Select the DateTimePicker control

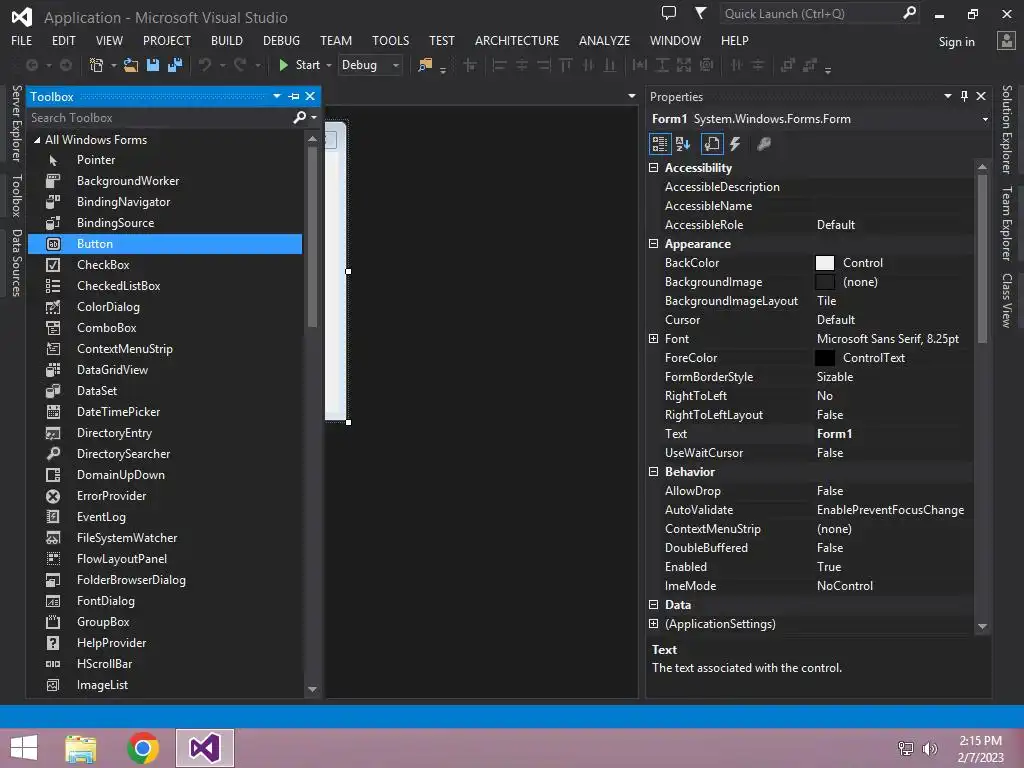pos(166,412)
